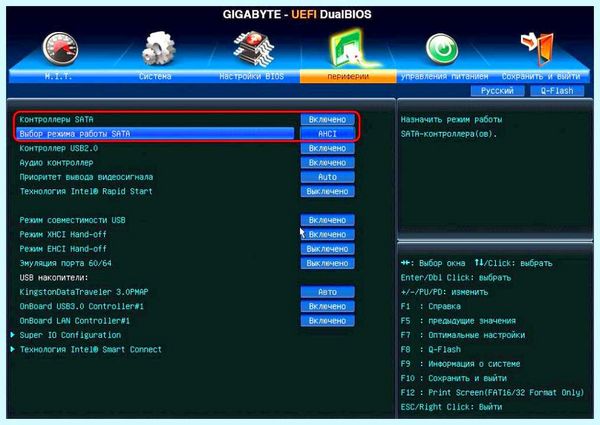Screen dimensions: 600x425
Task: Switch to the Система tab
Action: 155,77
